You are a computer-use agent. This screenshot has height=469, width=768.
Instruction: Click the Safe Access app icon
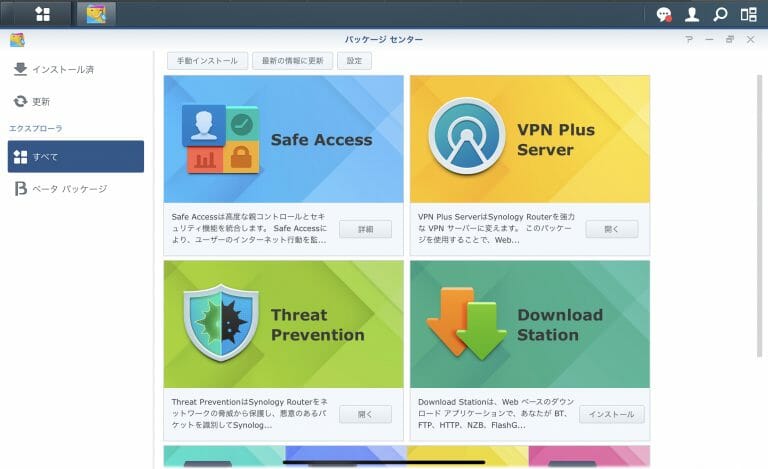tap(220, 140)
